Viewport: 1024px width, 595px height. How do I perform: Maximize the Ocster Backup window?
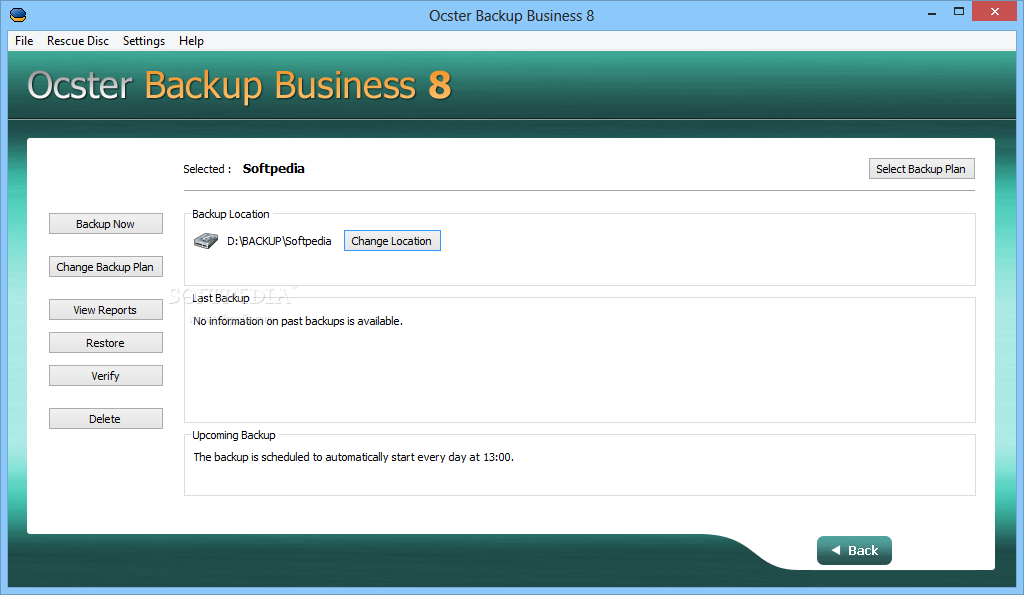click(959, 12)
